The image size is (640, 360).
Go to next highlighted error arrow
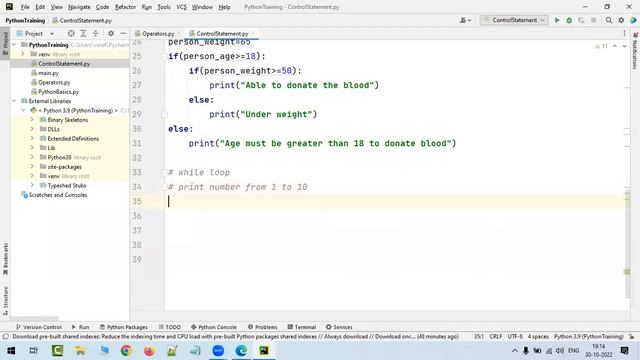tap(624, 46)
